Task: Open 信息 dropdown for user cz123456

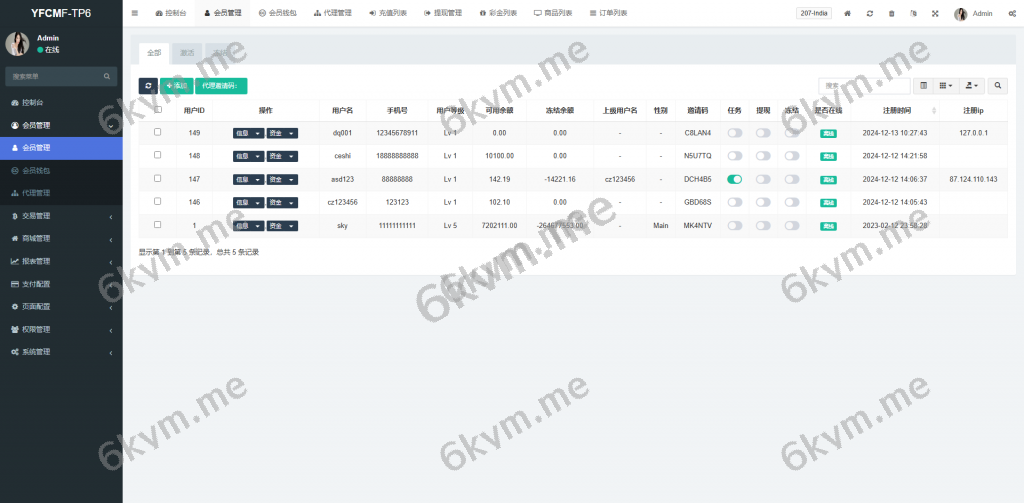Action: click(x=249, y=203)
